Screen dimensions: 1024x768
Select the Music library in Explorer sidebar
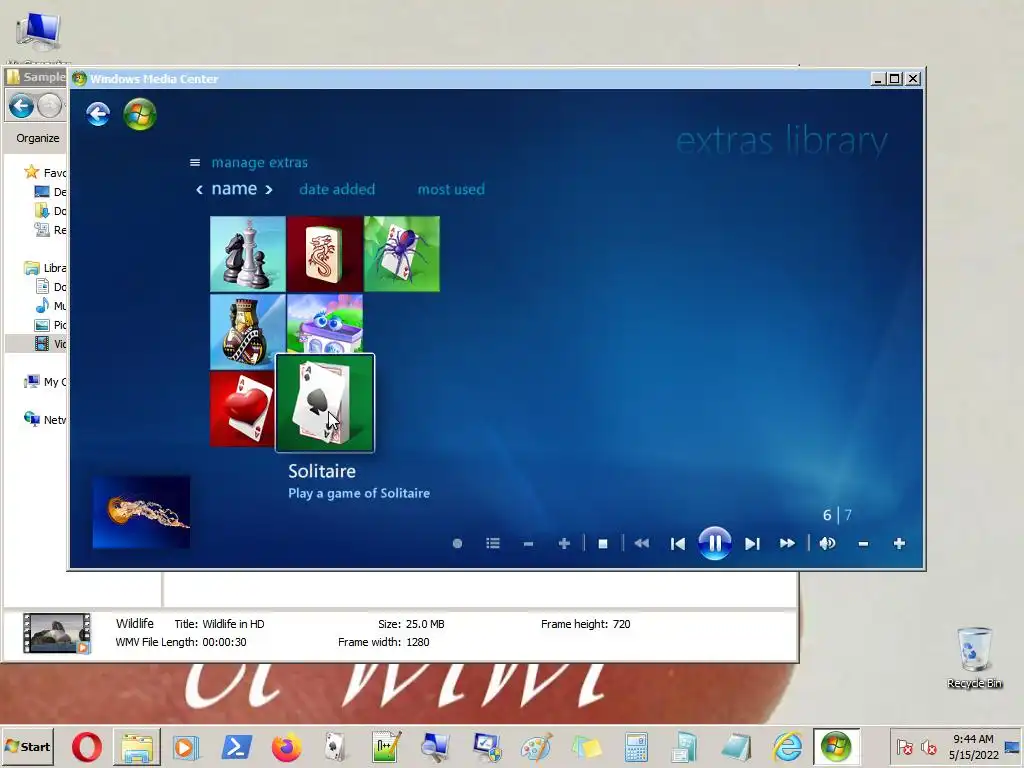(x=50, y=306)
